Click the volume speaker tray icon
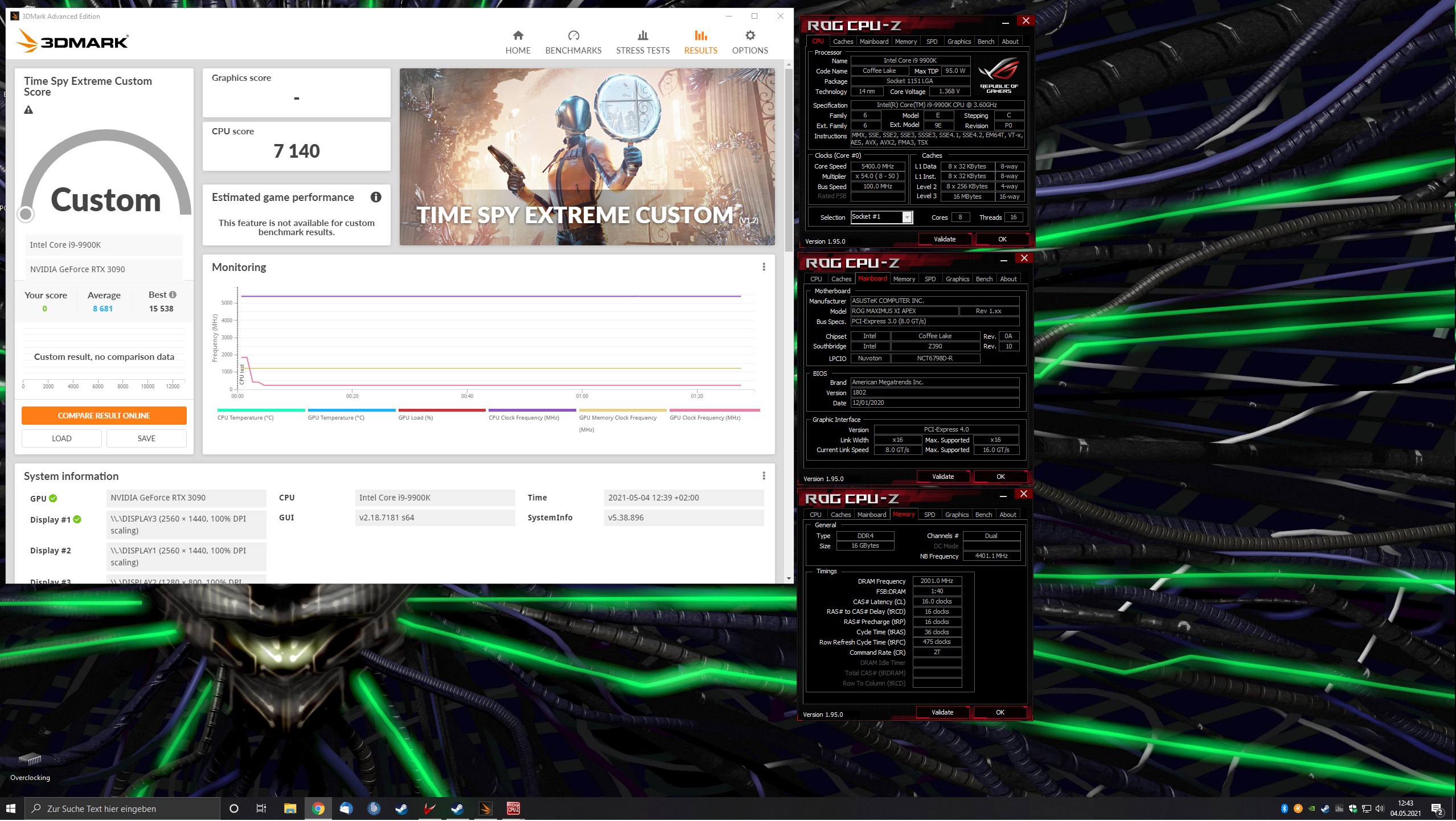Image resolution: width=1456 pixels, height=821 pixels. (1379, 808)
